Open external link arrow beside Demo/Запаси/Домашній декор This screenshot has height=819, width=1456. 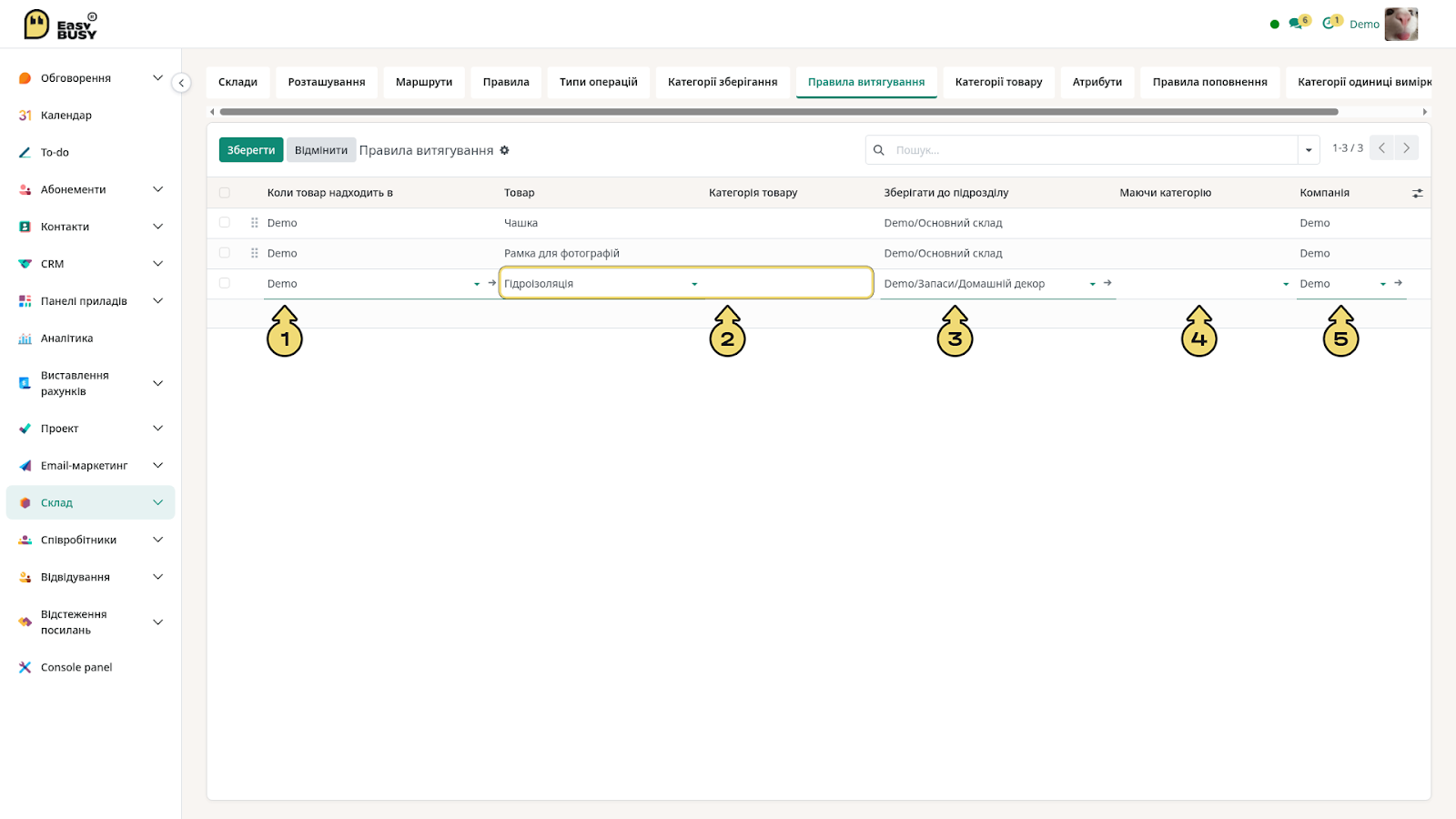pyautogui.click(x=1107, y=283)
